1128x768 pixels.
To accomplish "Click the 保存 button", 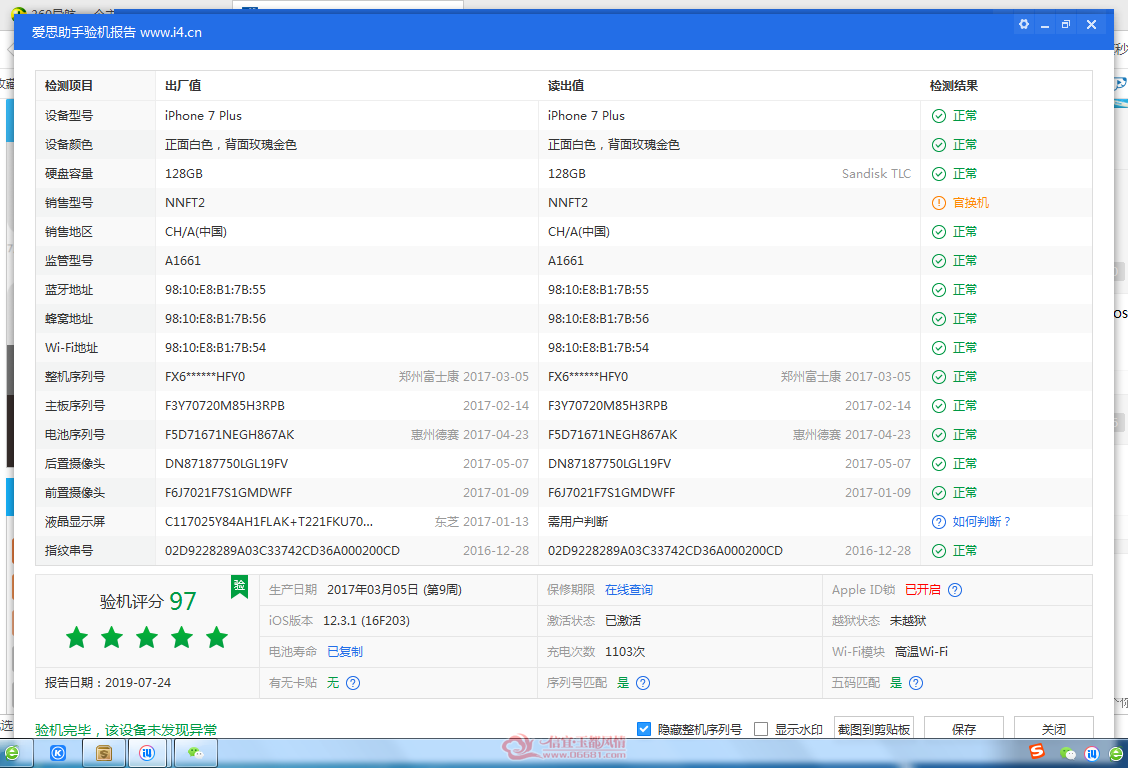I will tap(964, 728).
